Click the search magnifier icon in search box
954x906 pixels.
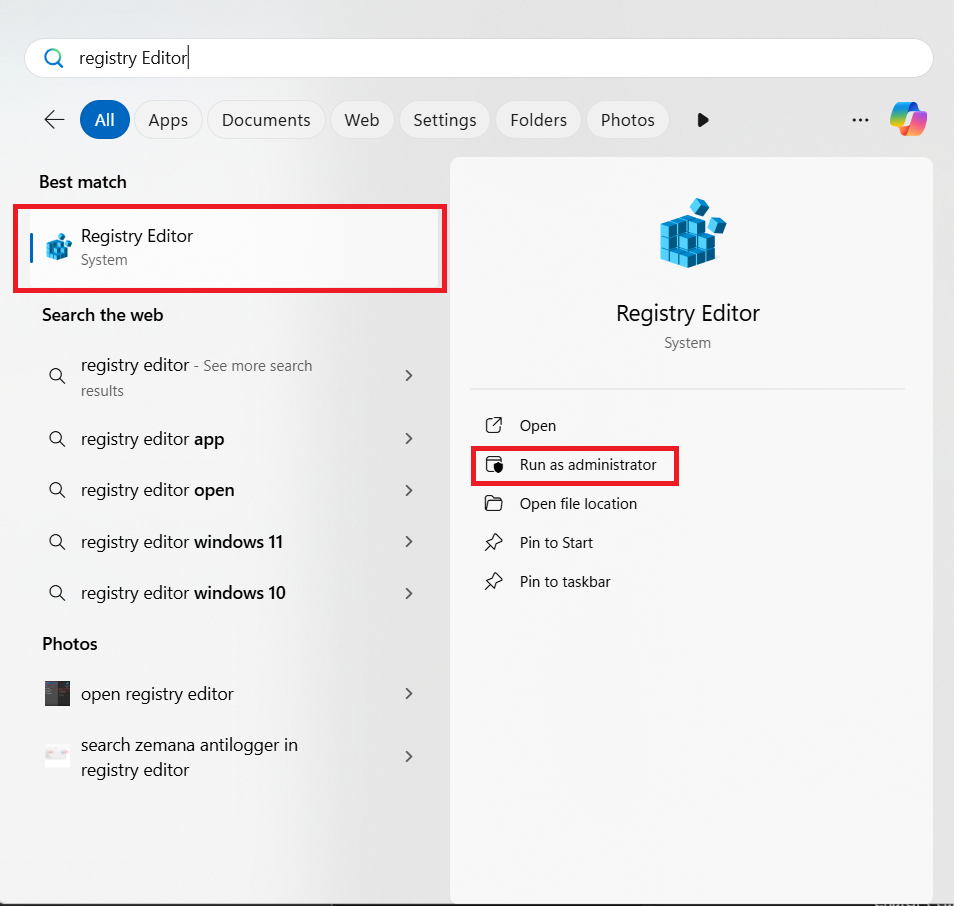(54, 58)
